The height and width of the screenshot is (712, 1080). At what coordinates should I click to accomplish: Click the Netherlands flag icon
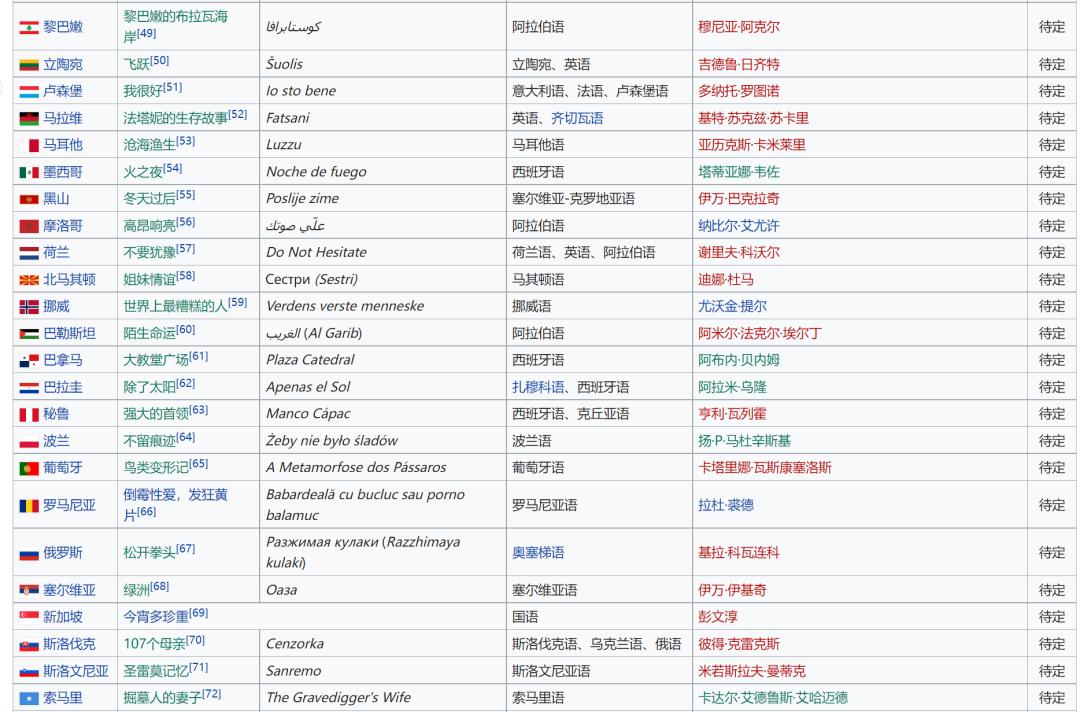click(29, 253)
